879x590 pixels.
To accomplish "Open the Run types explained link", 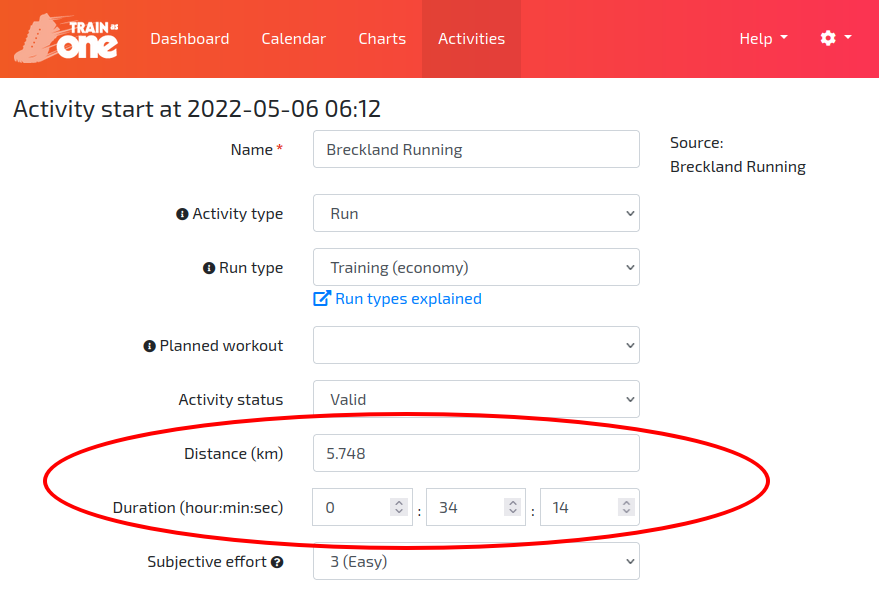I will click(407, 298).
